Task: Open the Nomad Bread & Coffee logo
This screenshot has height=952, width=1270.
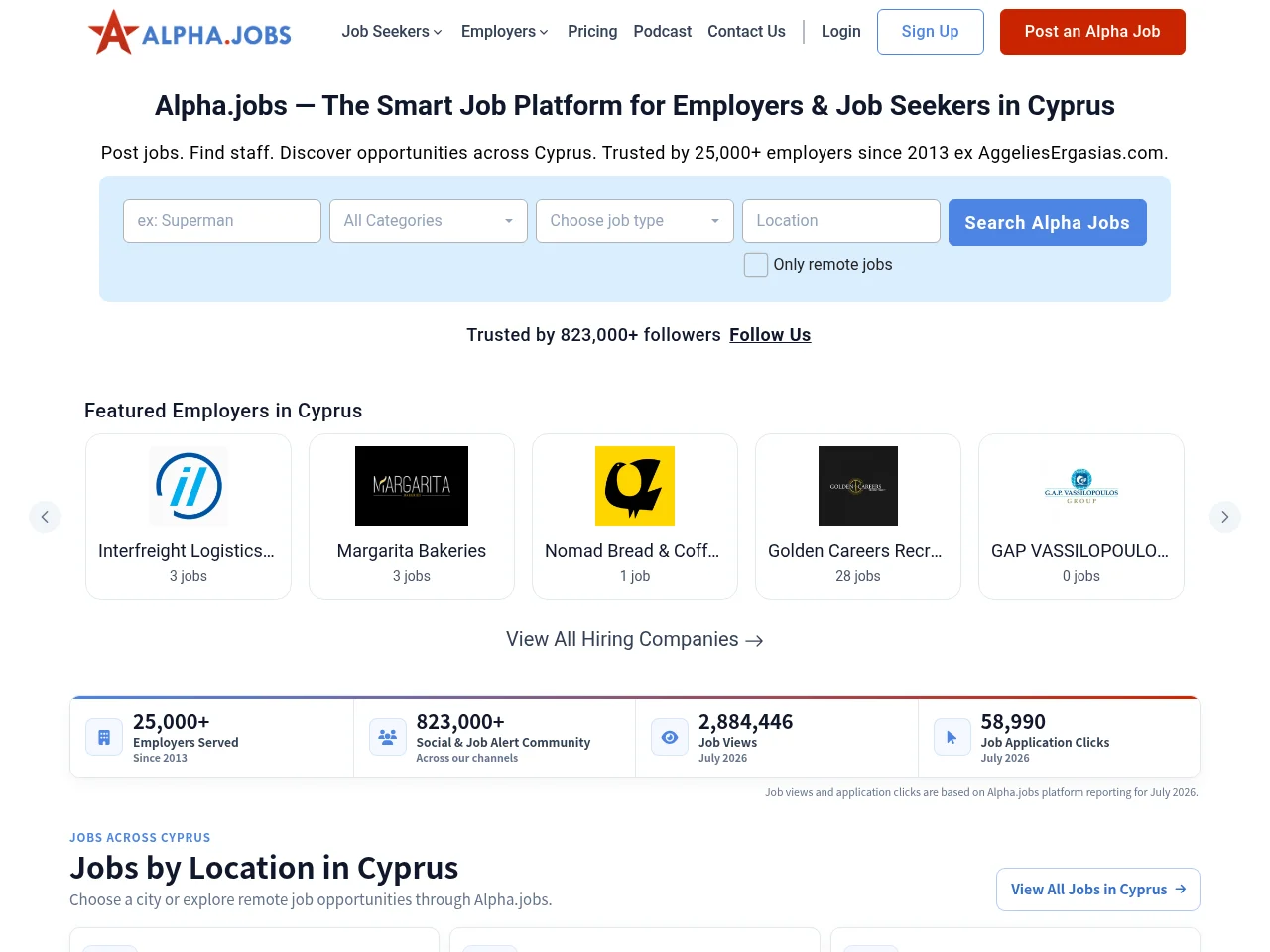Action: (x=635, y=486)
